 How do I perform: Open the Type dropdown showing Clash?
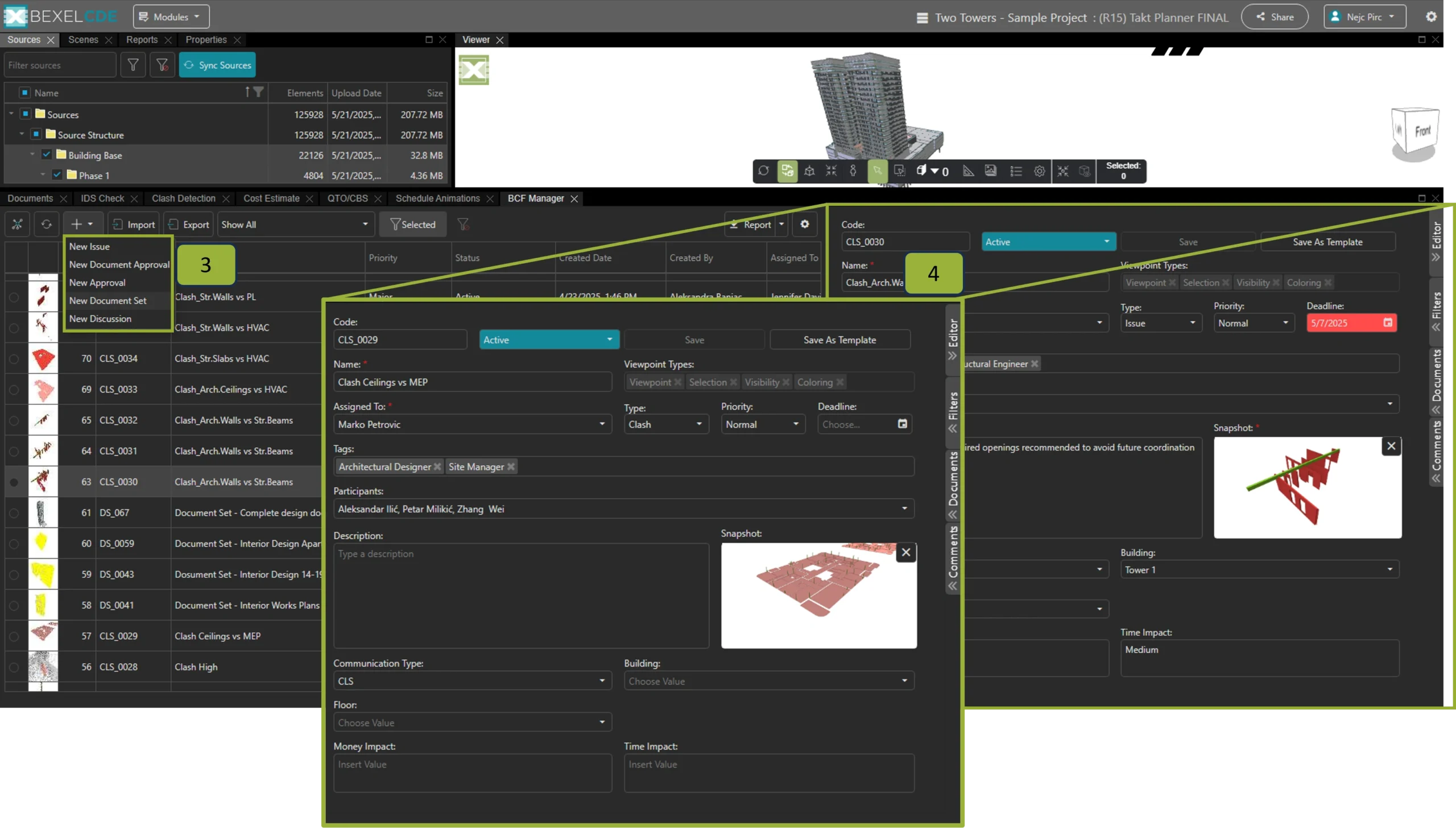pos(666,424)
